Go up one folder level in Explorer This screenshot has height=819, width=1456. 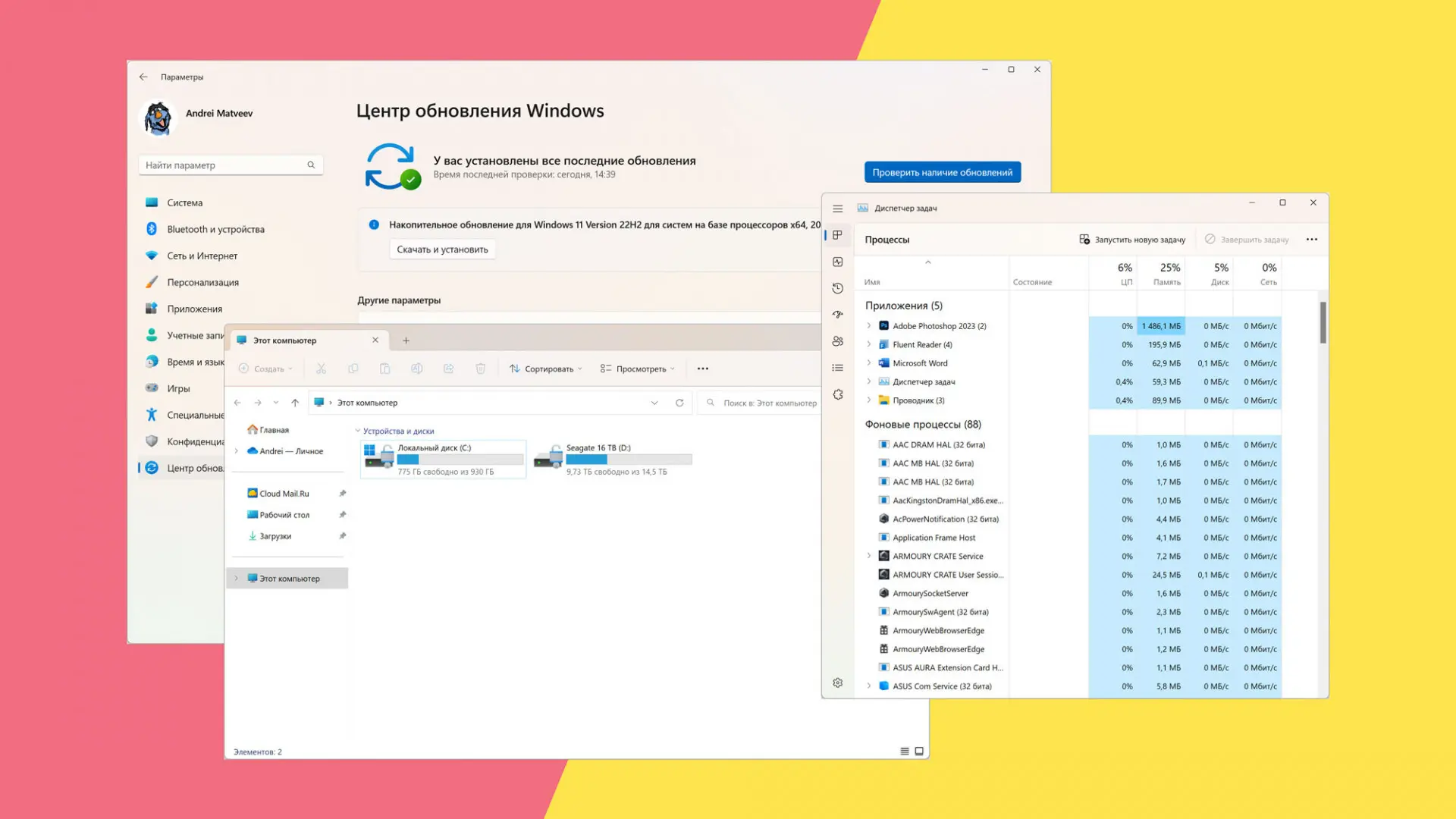coord(295,403)
